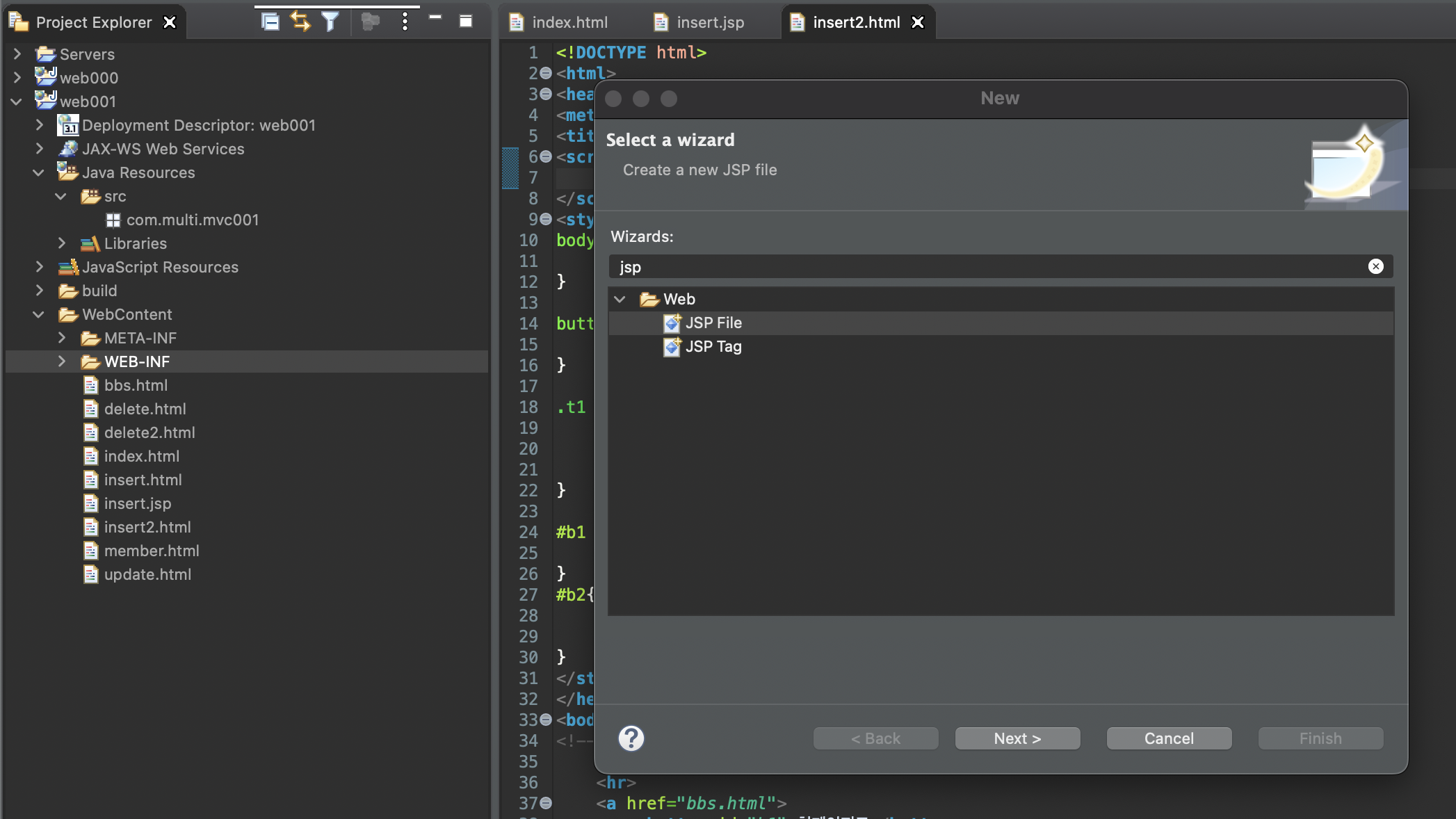
Task: Toggle Link with Editor icon
Action: click(x=300, y=22)
